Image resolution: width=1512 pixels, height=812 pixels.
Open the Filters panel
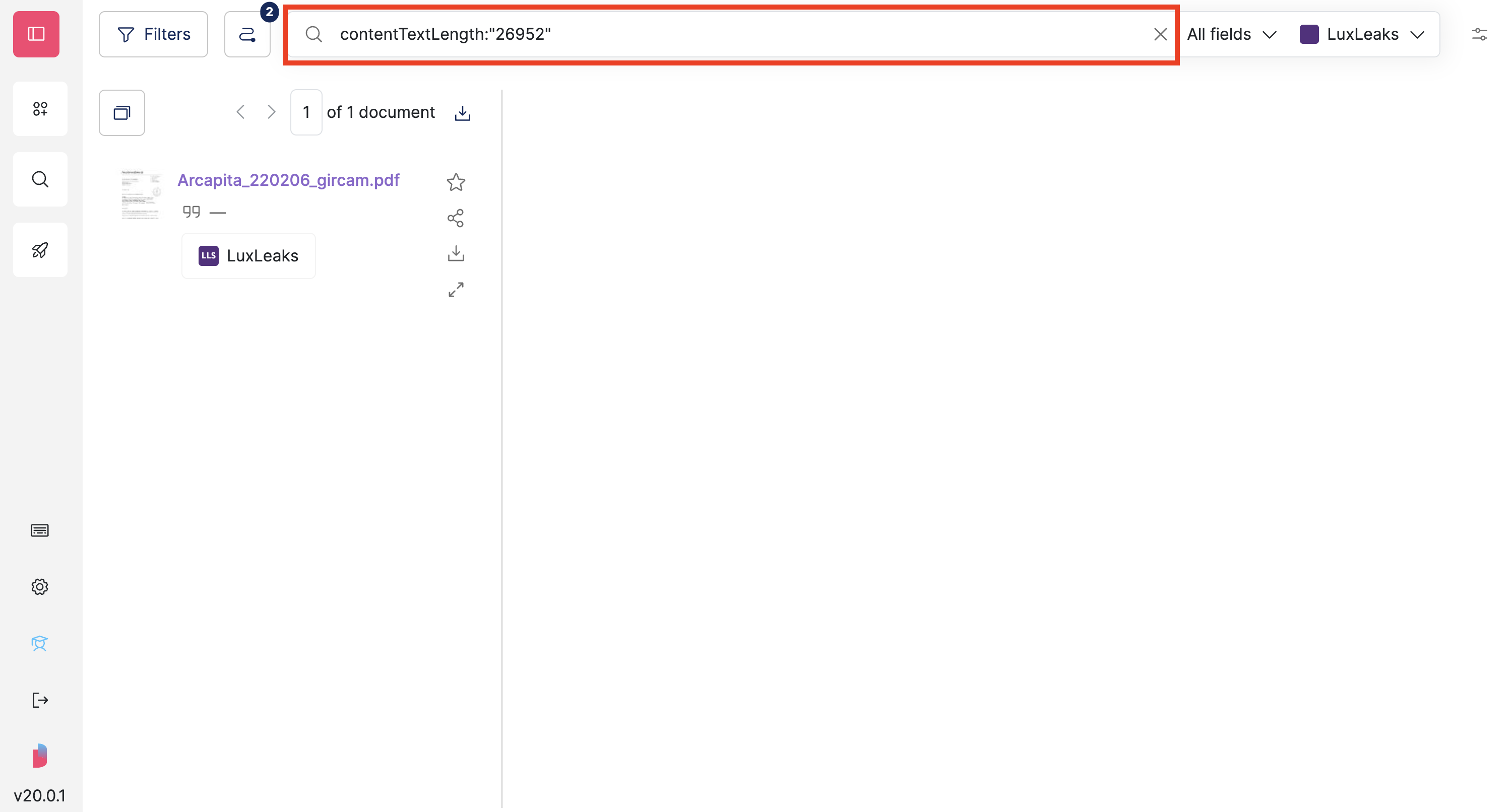(x=153, y=34)
